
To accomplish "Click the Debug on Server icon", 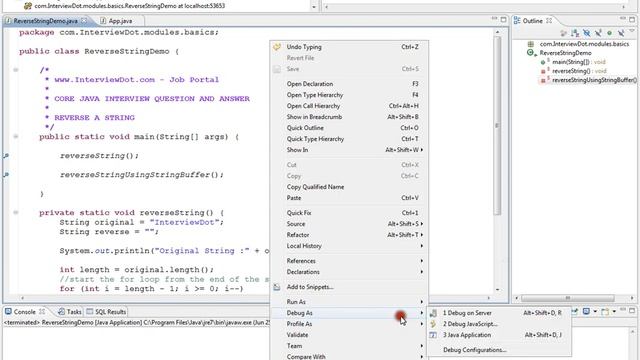I will 433,313.
